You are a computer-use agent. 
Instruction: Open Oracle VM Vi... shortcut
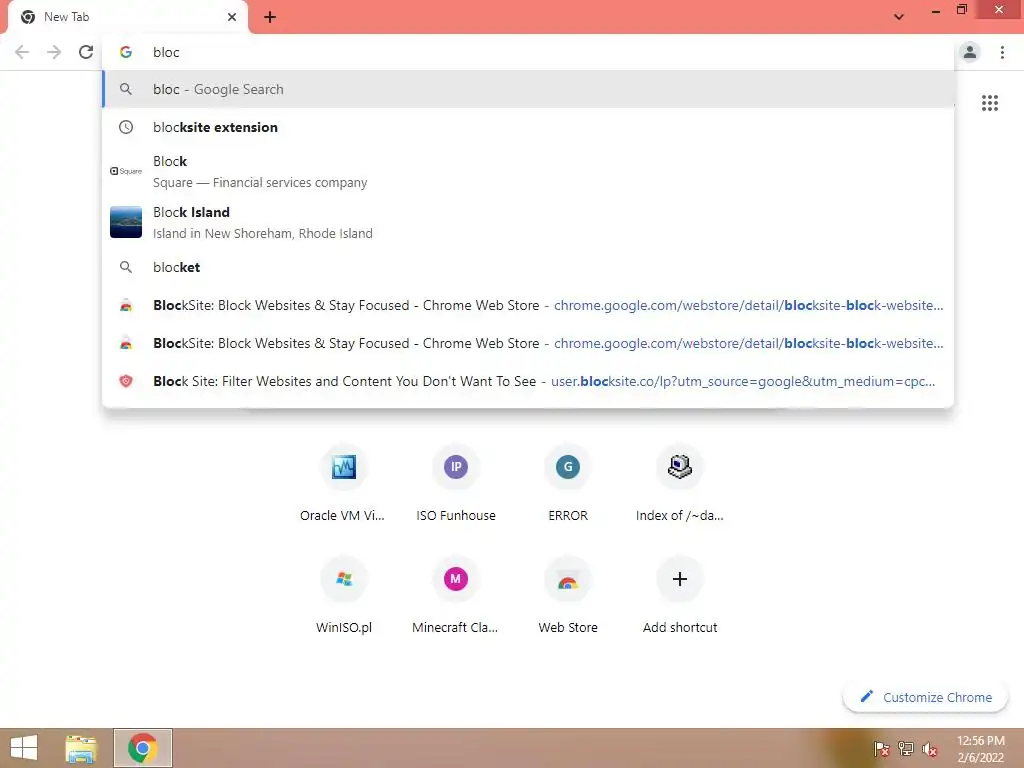tap(344, 484)
